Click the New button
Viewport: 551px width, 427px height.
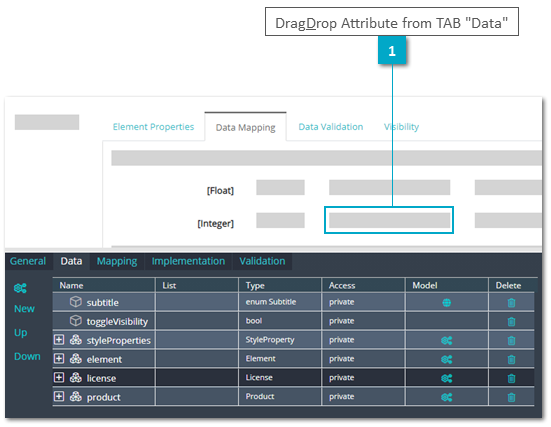tap(24, 309)
